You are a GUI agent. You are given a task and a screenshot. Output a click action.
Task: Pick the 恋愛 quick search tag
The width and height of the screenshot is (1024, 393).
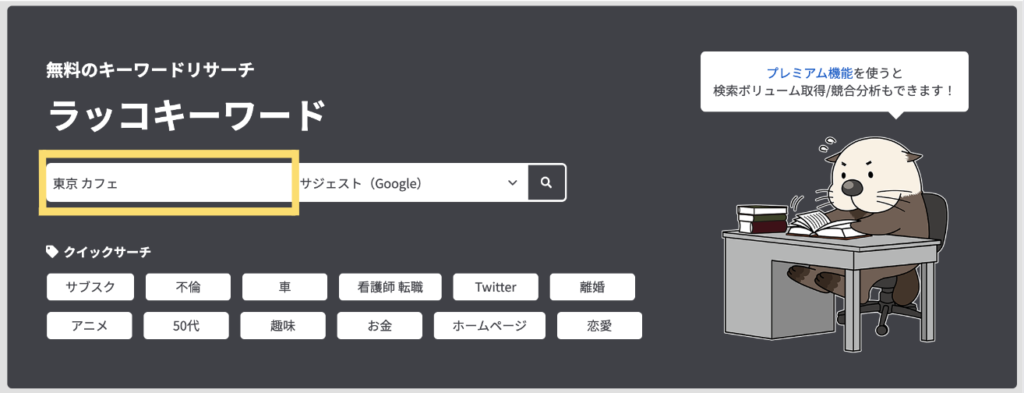pos(600,326)
